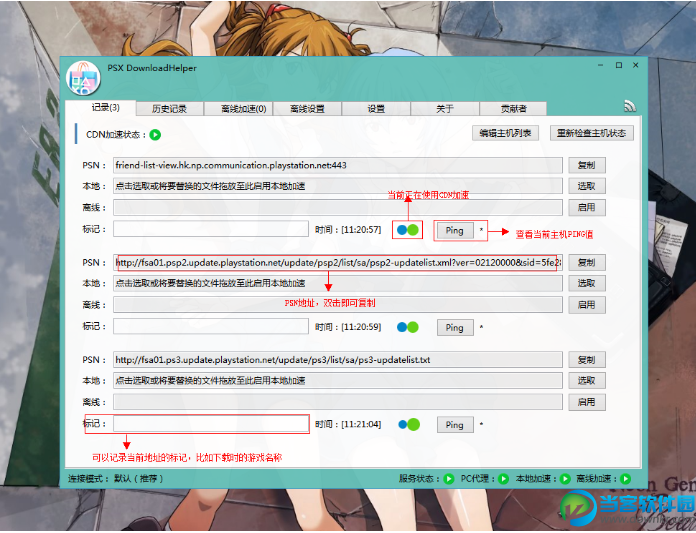Minimize the PSX DownloadHelper window
The height and width of the screenshot is (533, 696).
click(x=601, y=65)
